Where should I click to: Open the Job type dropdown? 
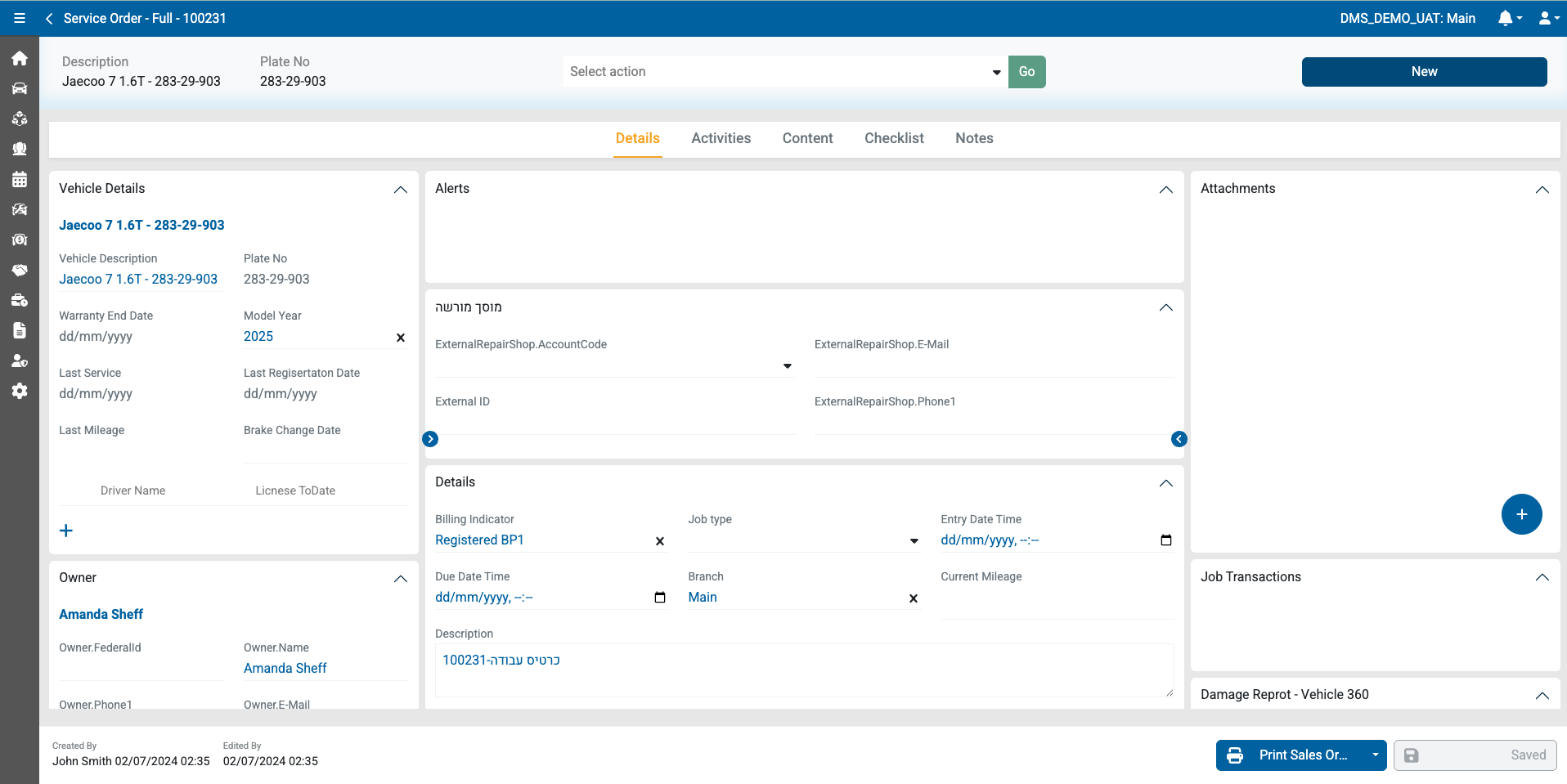804,540
